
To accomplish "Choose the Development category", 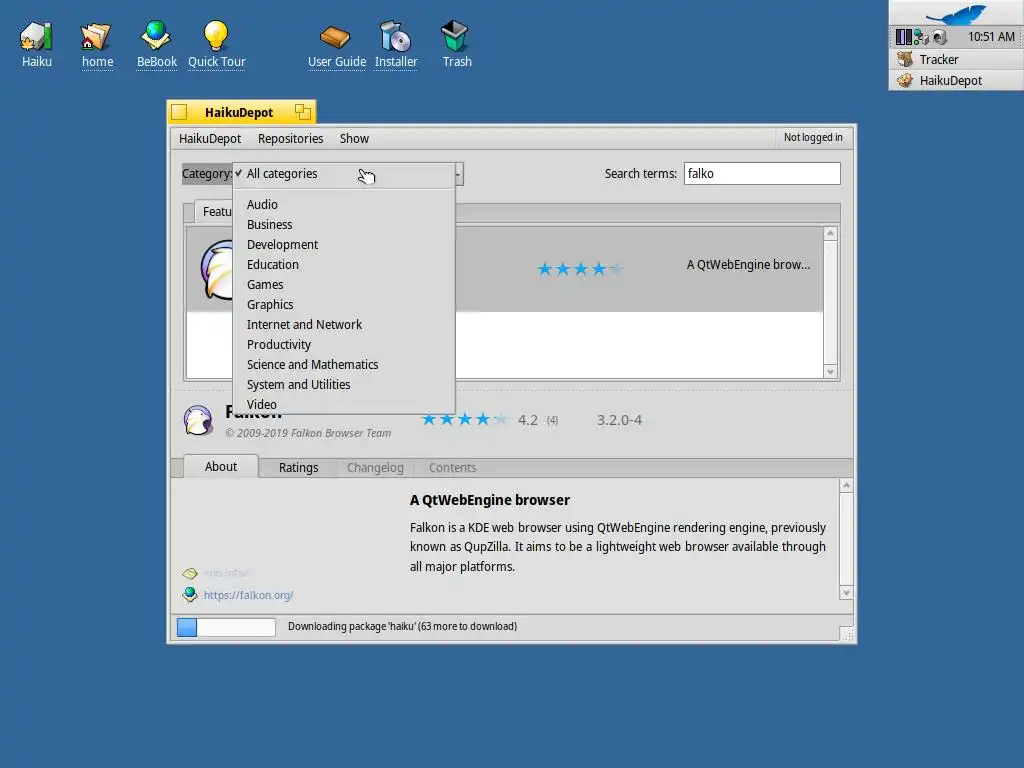I will click(x=344, y=244).
